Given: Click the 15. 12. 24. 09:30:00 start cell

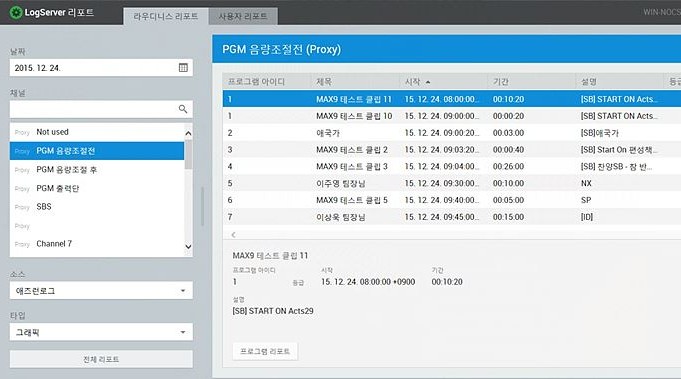Looking at the screenshot, I should tap(442, 183).
